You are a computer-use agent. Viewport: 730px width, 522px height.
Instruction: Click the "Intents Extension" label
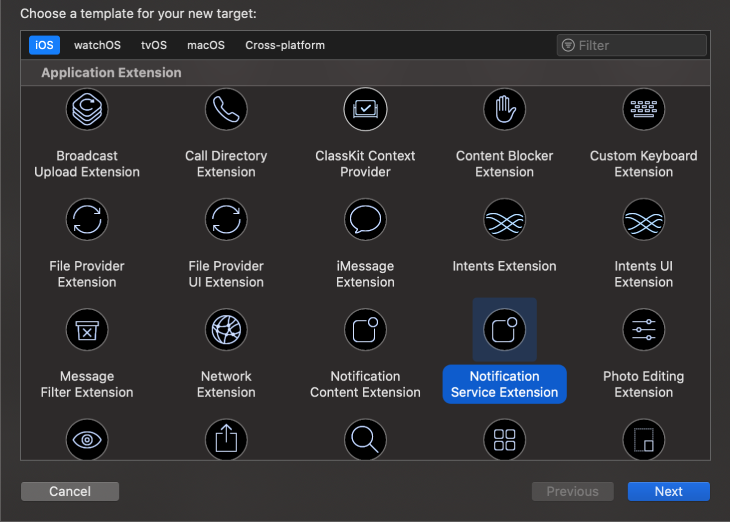505,266
